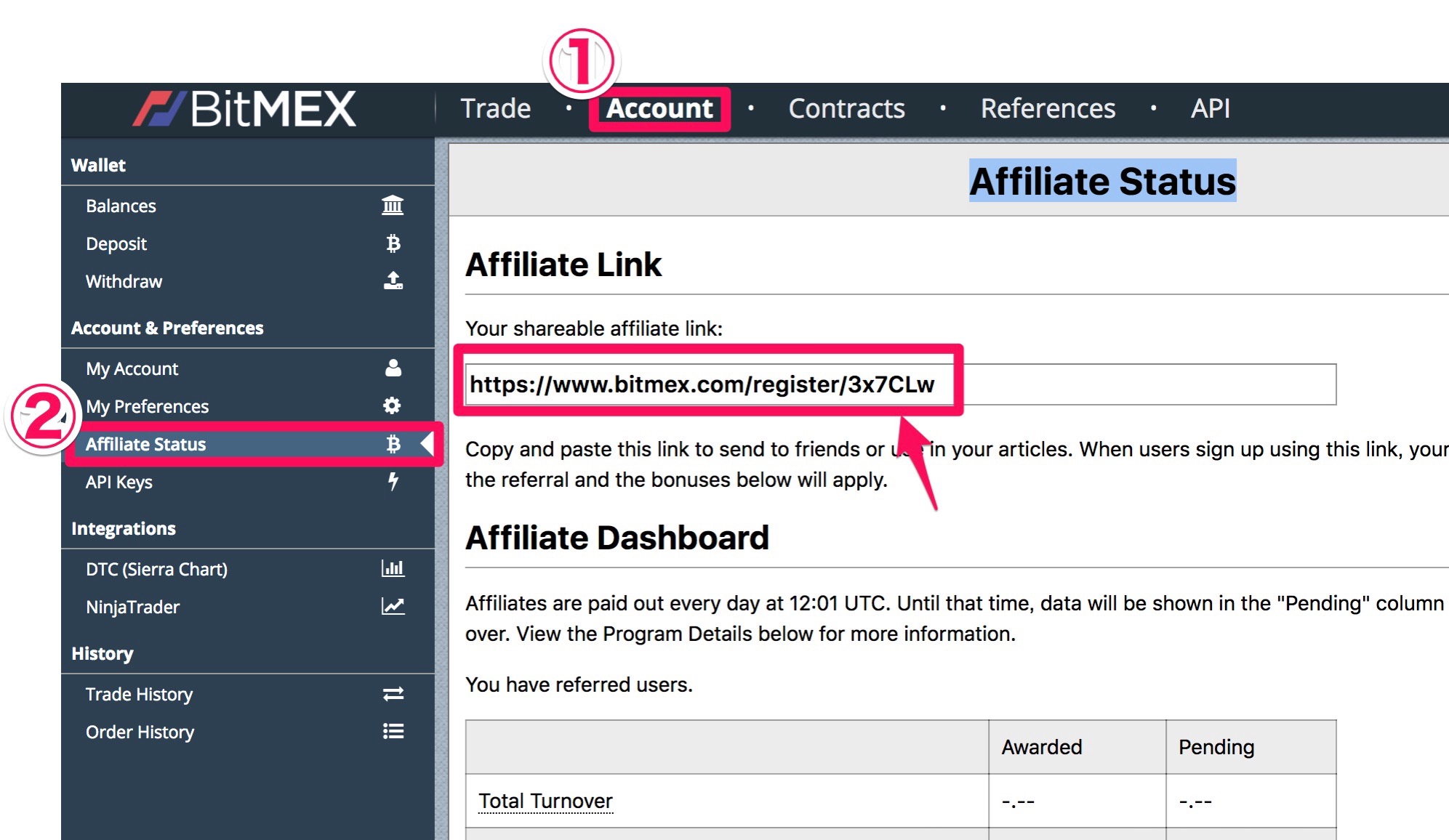Click the swap arrows icon beside Trade History
The width and height of the screenshot is (1449, 840).
[x=393, y=694]
